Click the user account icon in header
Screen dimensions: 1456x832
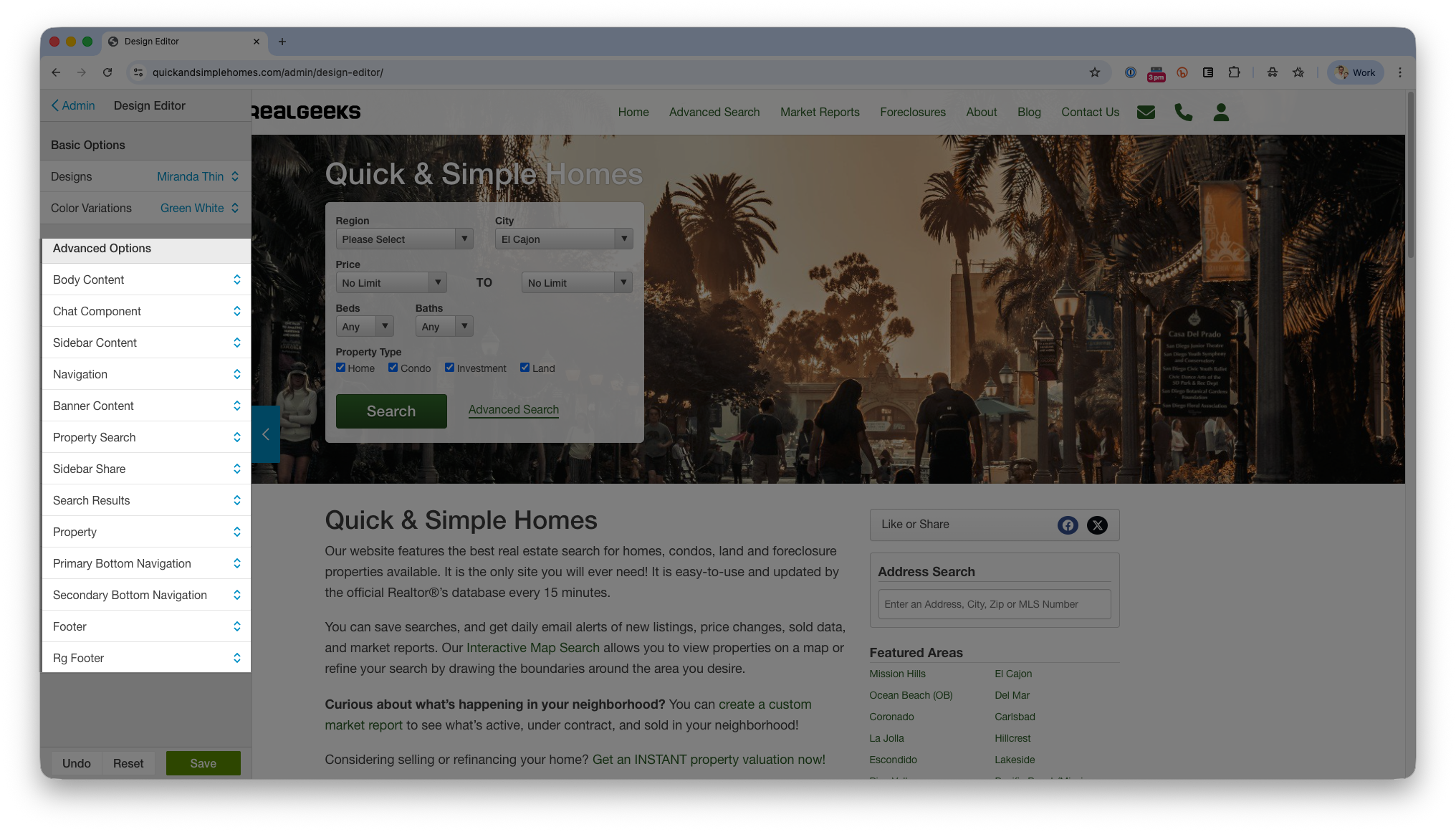[x=1221, y=113]
